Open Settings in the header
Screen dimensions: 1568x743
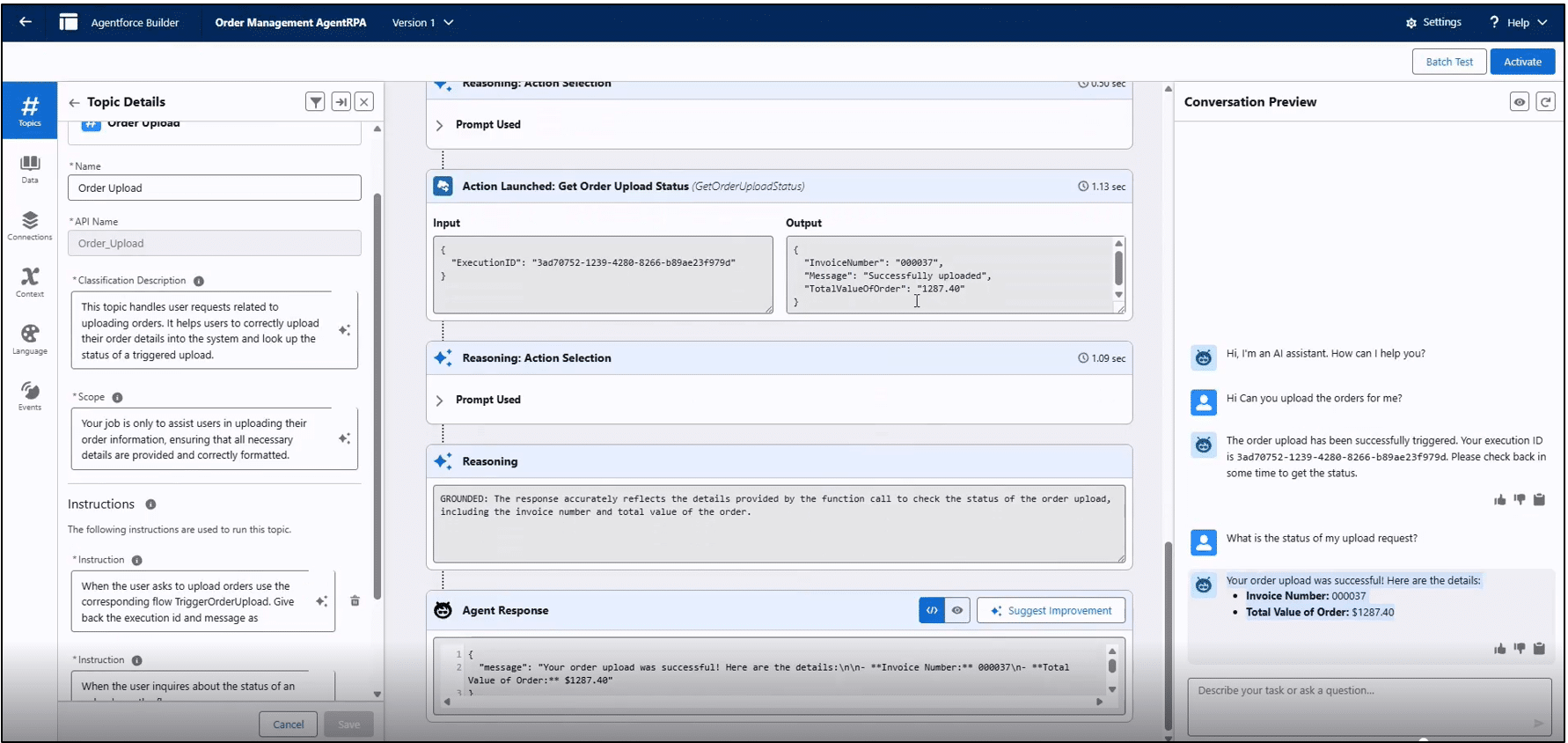pos(1433,23)
